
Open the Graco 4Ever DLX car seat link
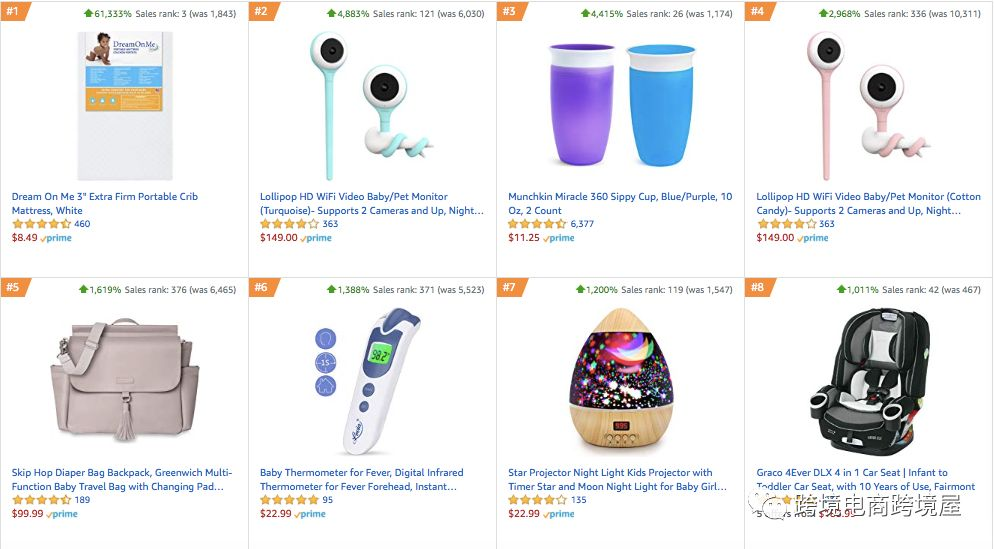(865, 479)
